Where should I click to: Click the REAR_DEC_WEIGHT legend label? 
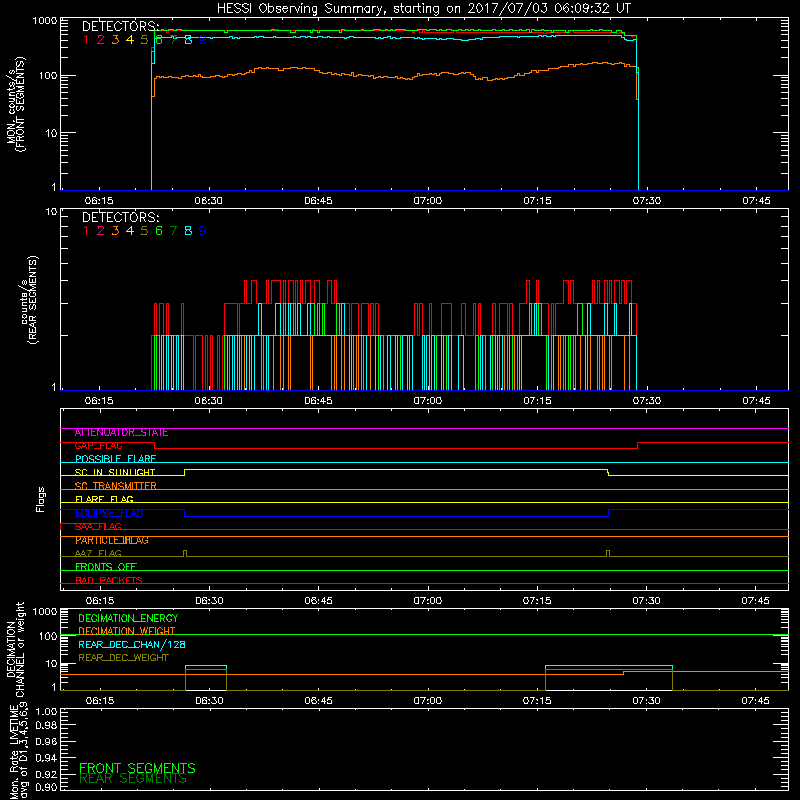pyautogui.click(x=123, y=658)
